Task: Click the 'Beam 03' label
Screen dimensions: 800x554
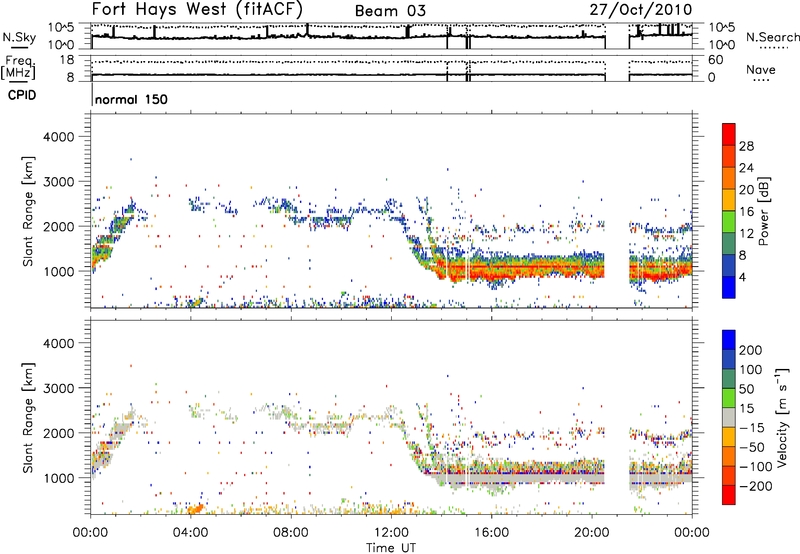Action: [x=390, y=11]
